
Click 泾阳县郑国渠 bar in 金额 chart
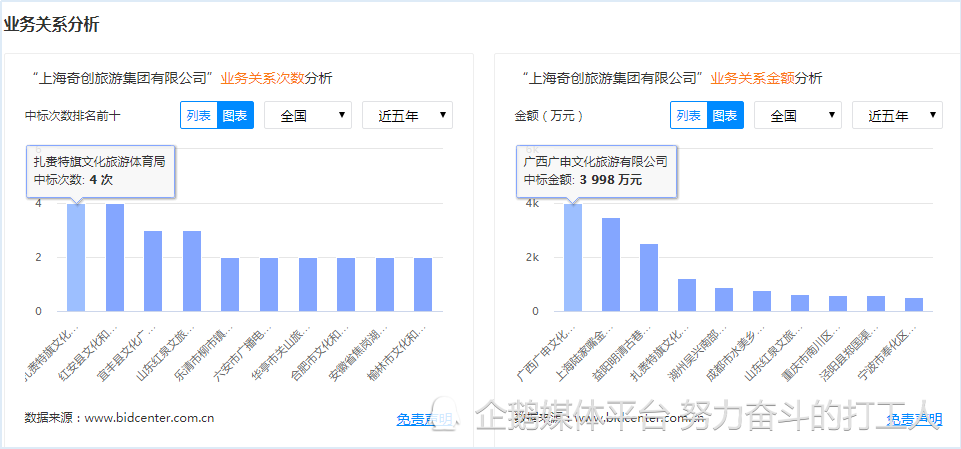[876, 304]
